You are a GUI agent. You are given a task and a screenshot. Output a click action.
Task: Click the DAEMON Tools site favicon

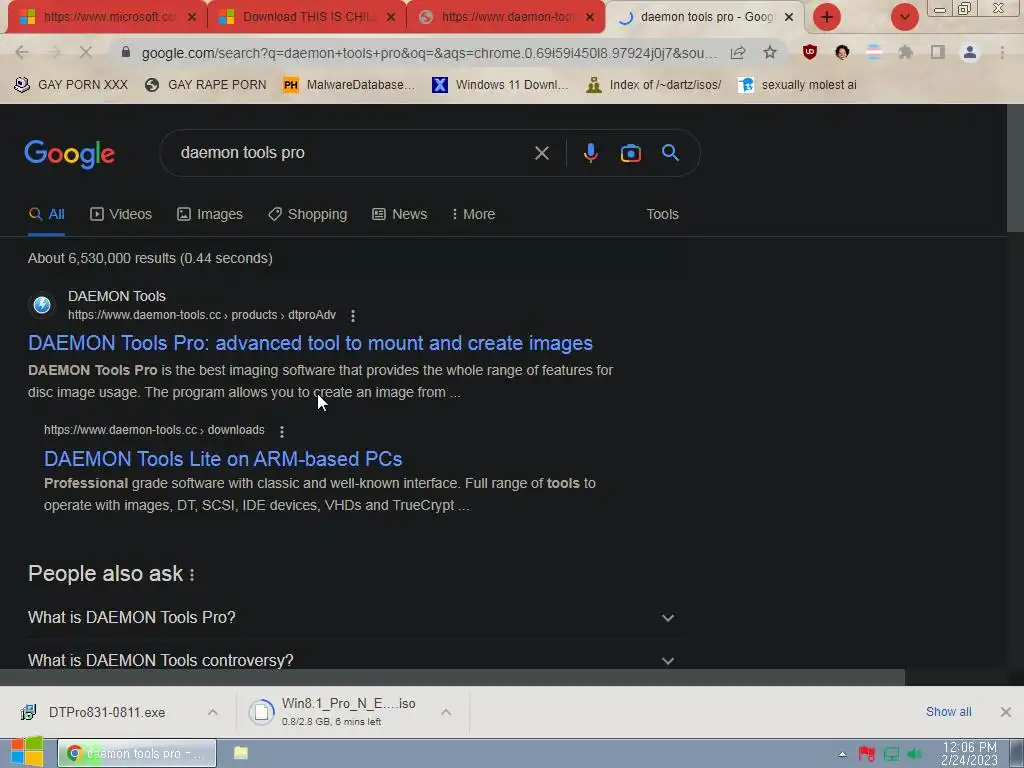(42, 304)
